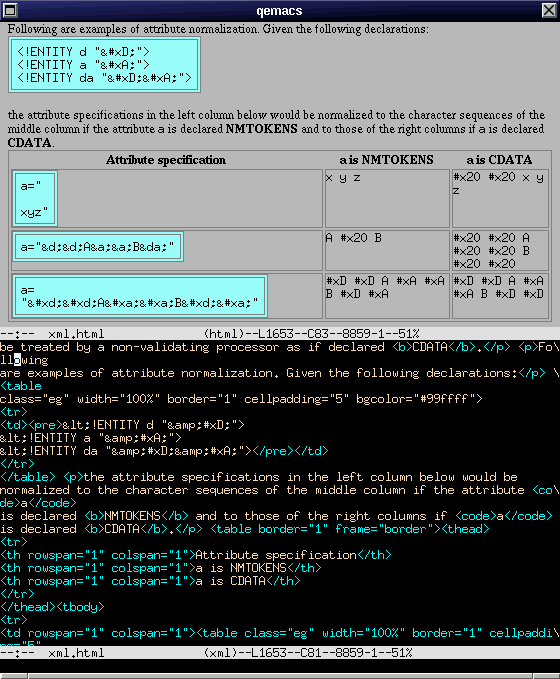
Task: Click the bold NMTOKENS word in paragraph
Action: pos(262,129)
